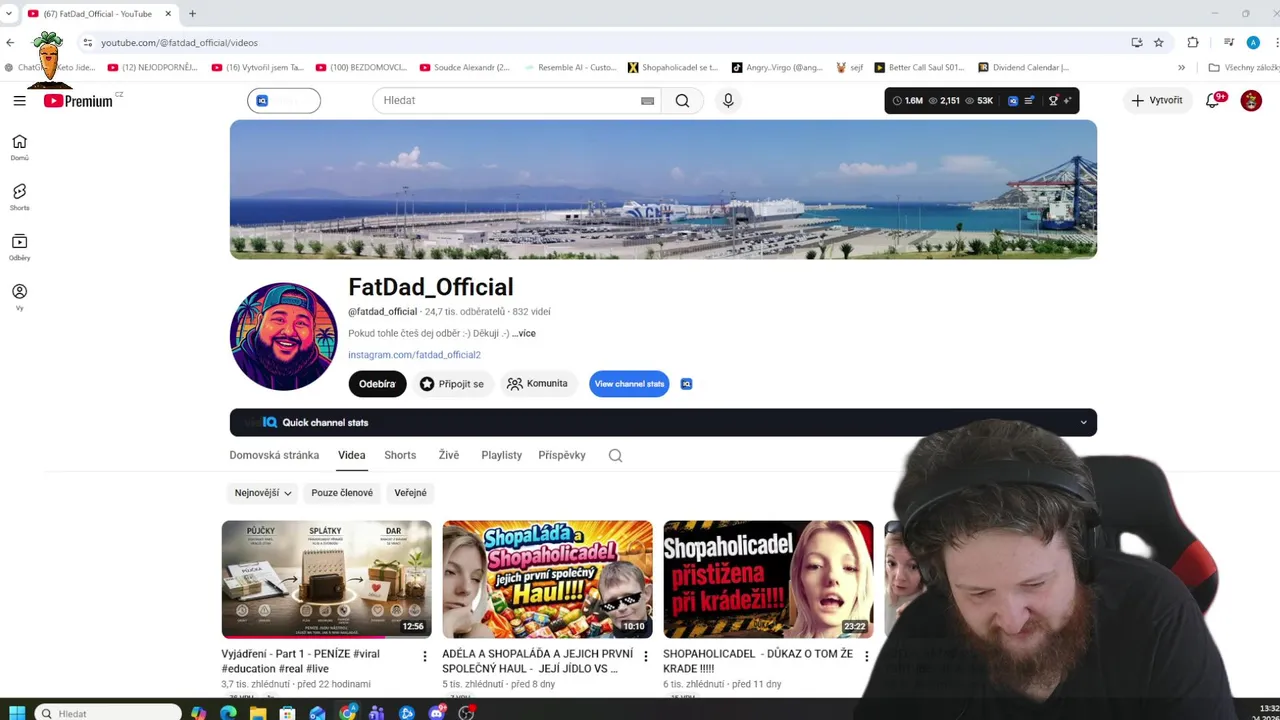This screenshot has height=720, width=1280.
Task: Open Copilot from the taskbar
Action: coord(198,713)
